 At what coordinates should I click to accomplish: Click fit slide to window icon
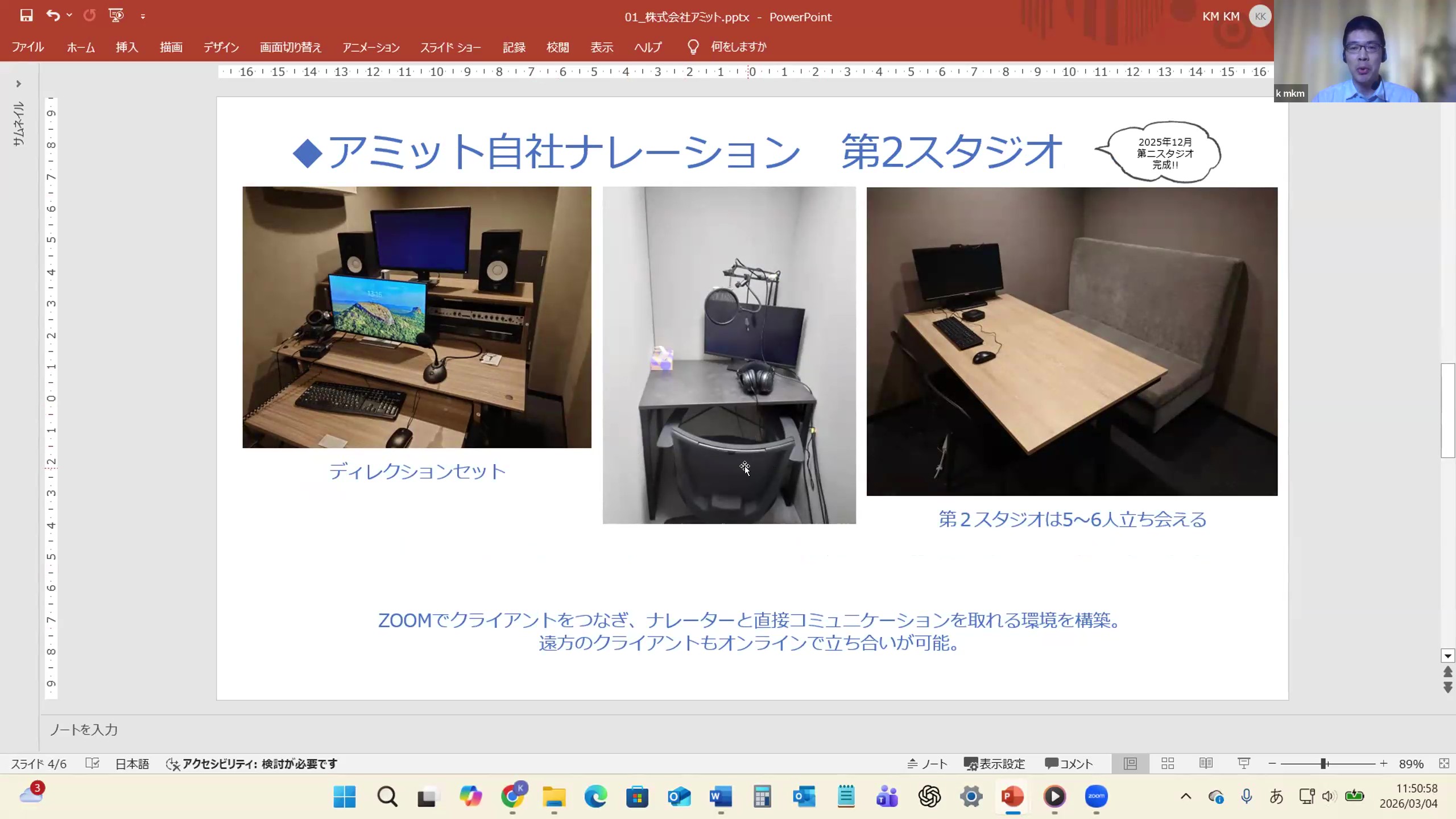[1443, 763]
